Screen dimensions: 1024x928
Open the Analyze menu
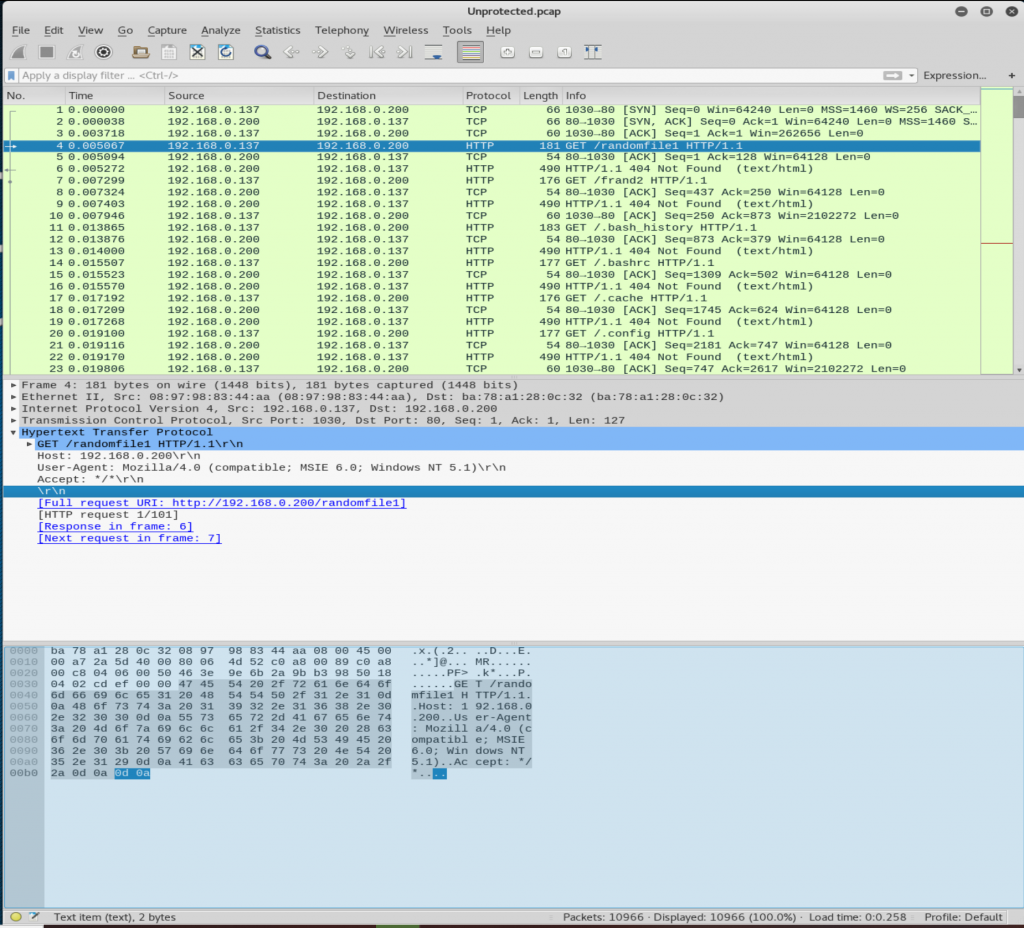point(221,30)
